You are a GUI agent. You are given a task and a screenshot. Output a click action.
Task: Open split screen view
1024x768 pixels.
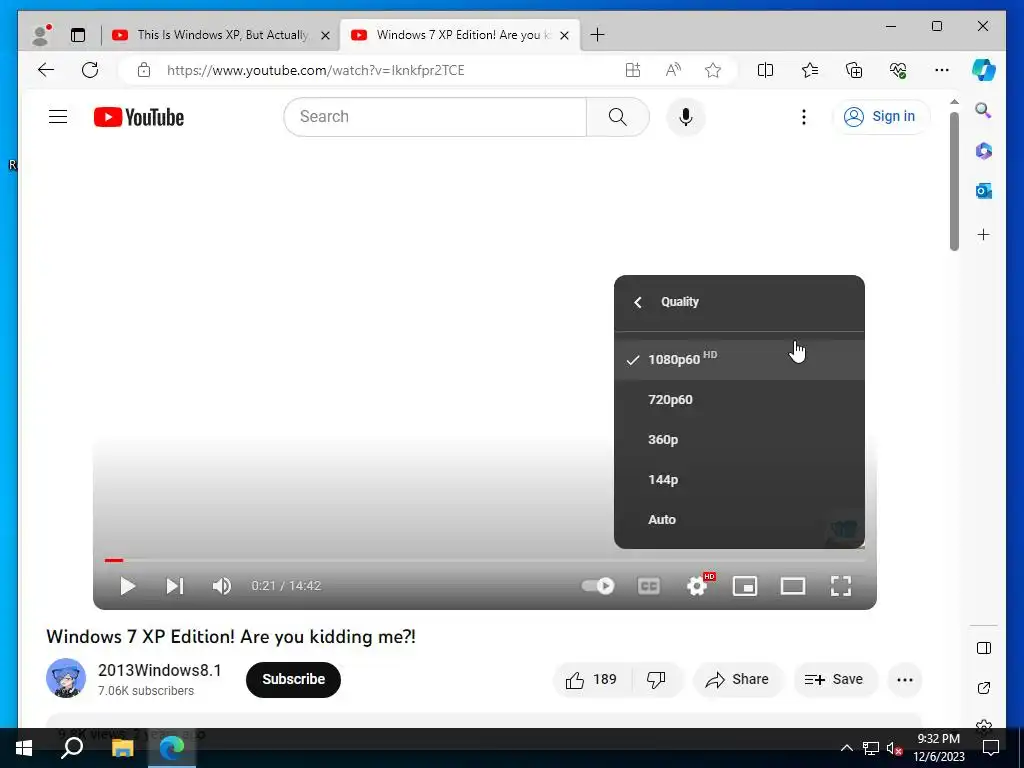765,70
